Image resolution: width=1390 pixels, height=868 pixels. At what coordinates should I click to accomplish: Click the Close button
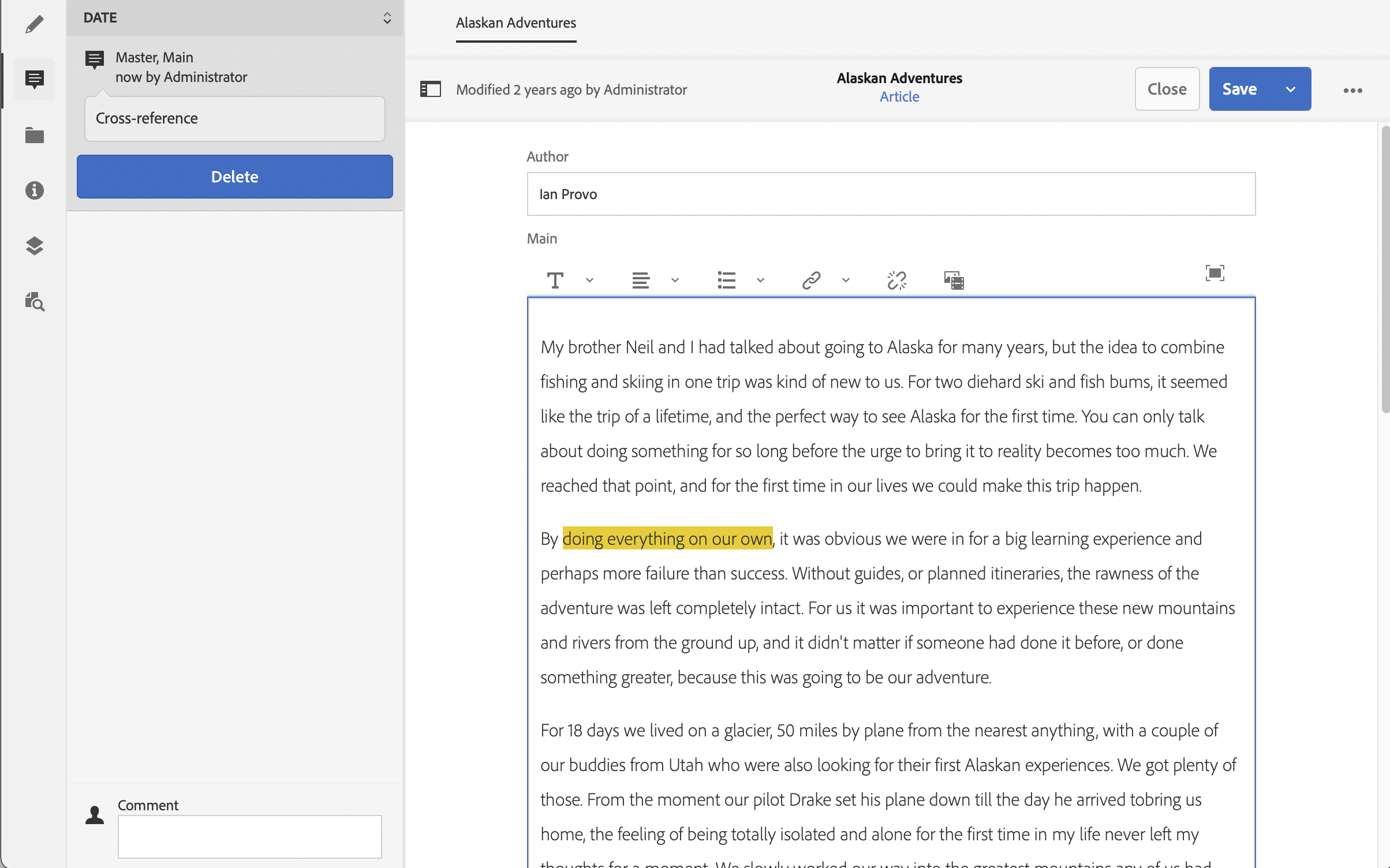tap(1167, 89)
